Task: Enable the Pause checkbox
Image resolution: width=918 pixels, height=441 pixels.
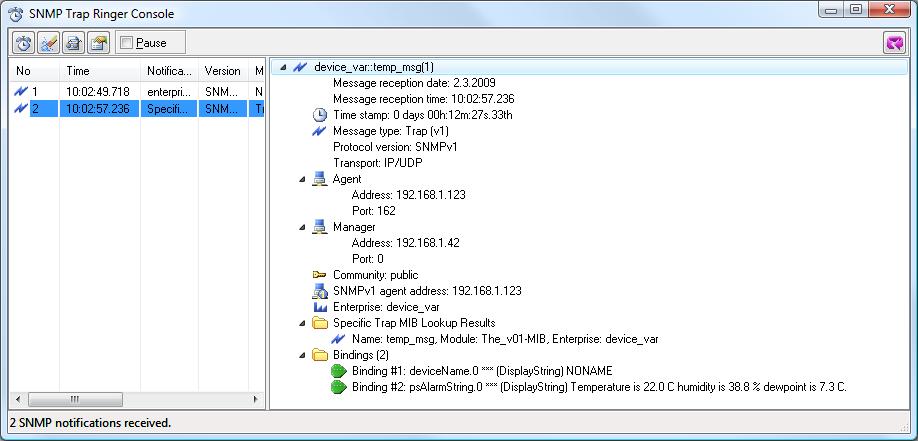Action: 126,43
